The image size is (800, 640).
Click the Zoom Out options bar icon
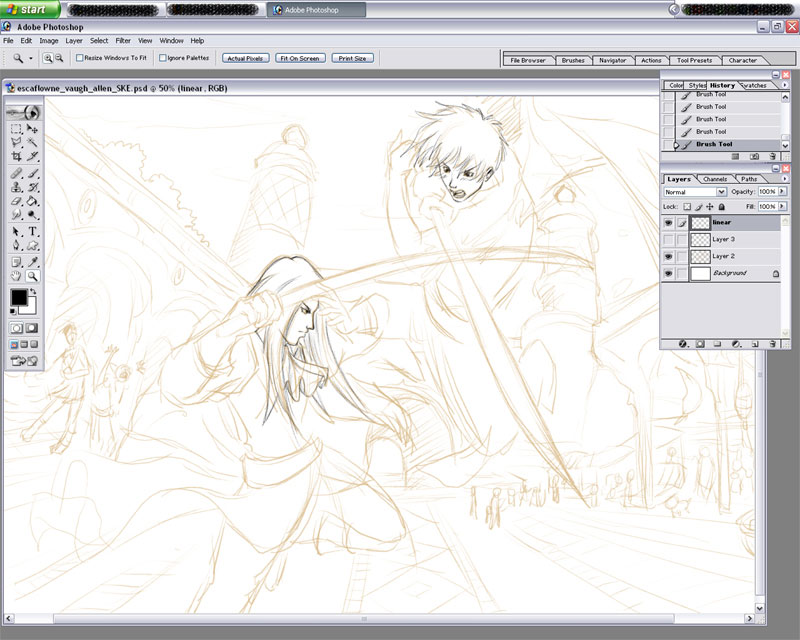pyautogui.click(x=59, y=58)
